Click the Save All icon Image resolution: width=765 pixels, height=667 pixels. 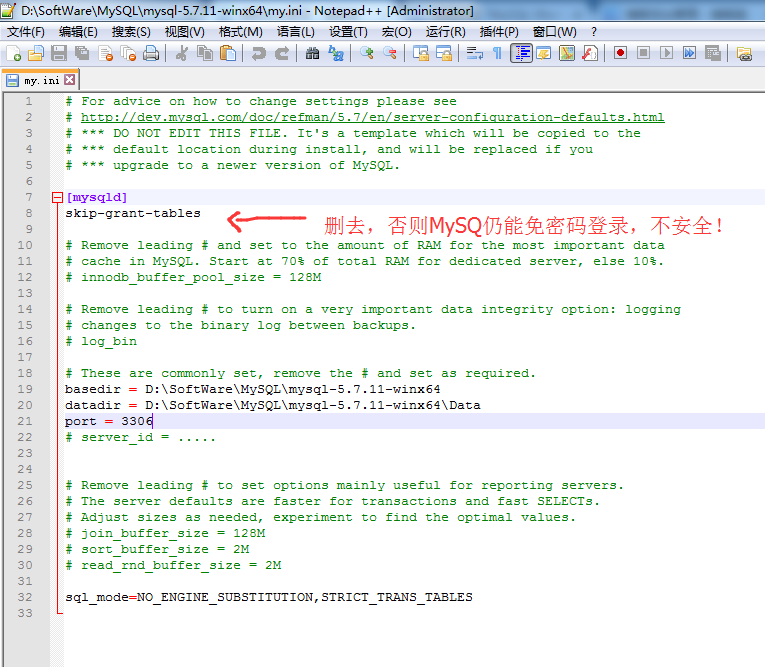coord(81,53)
